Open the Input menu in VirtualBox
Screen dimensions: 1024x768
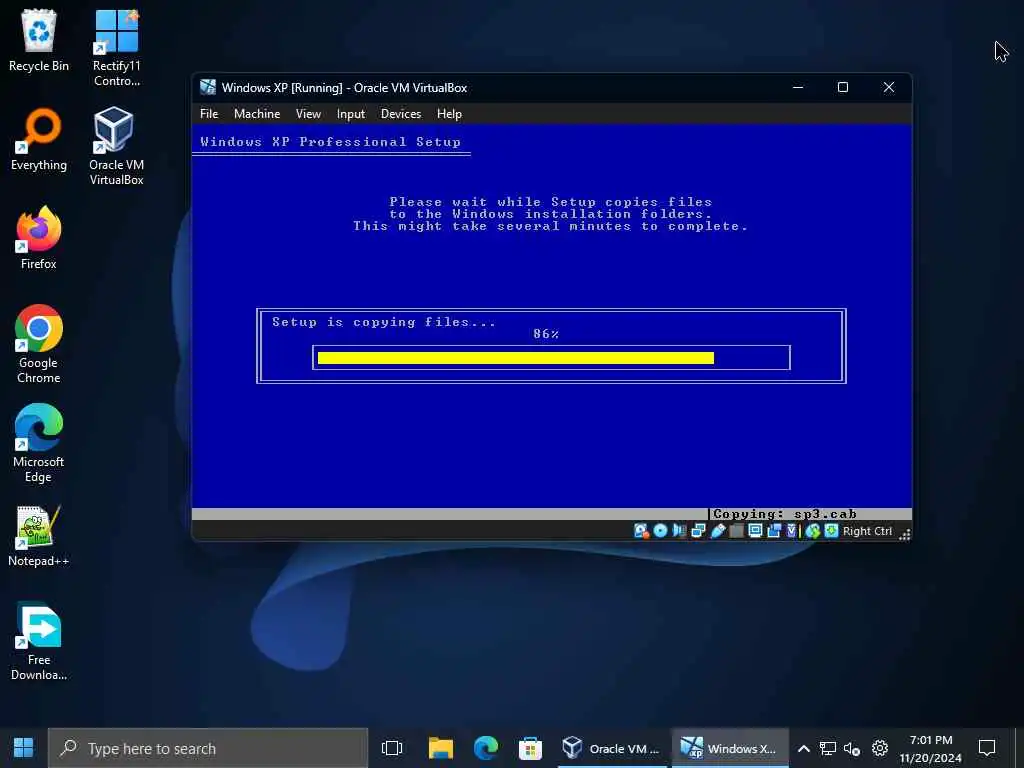click(351, 114)
